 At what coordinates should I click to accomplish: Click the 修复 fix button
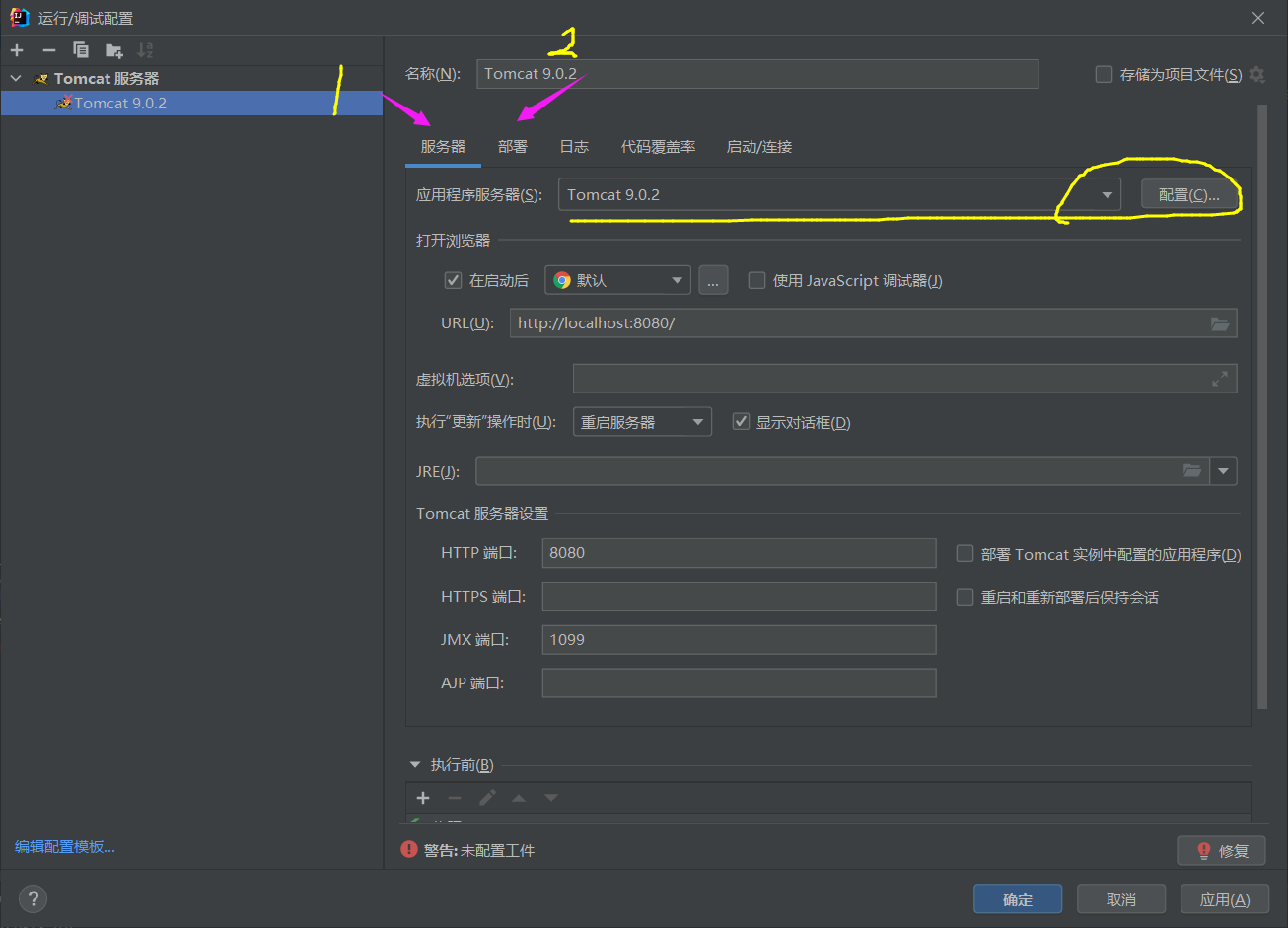point(1221,850)
